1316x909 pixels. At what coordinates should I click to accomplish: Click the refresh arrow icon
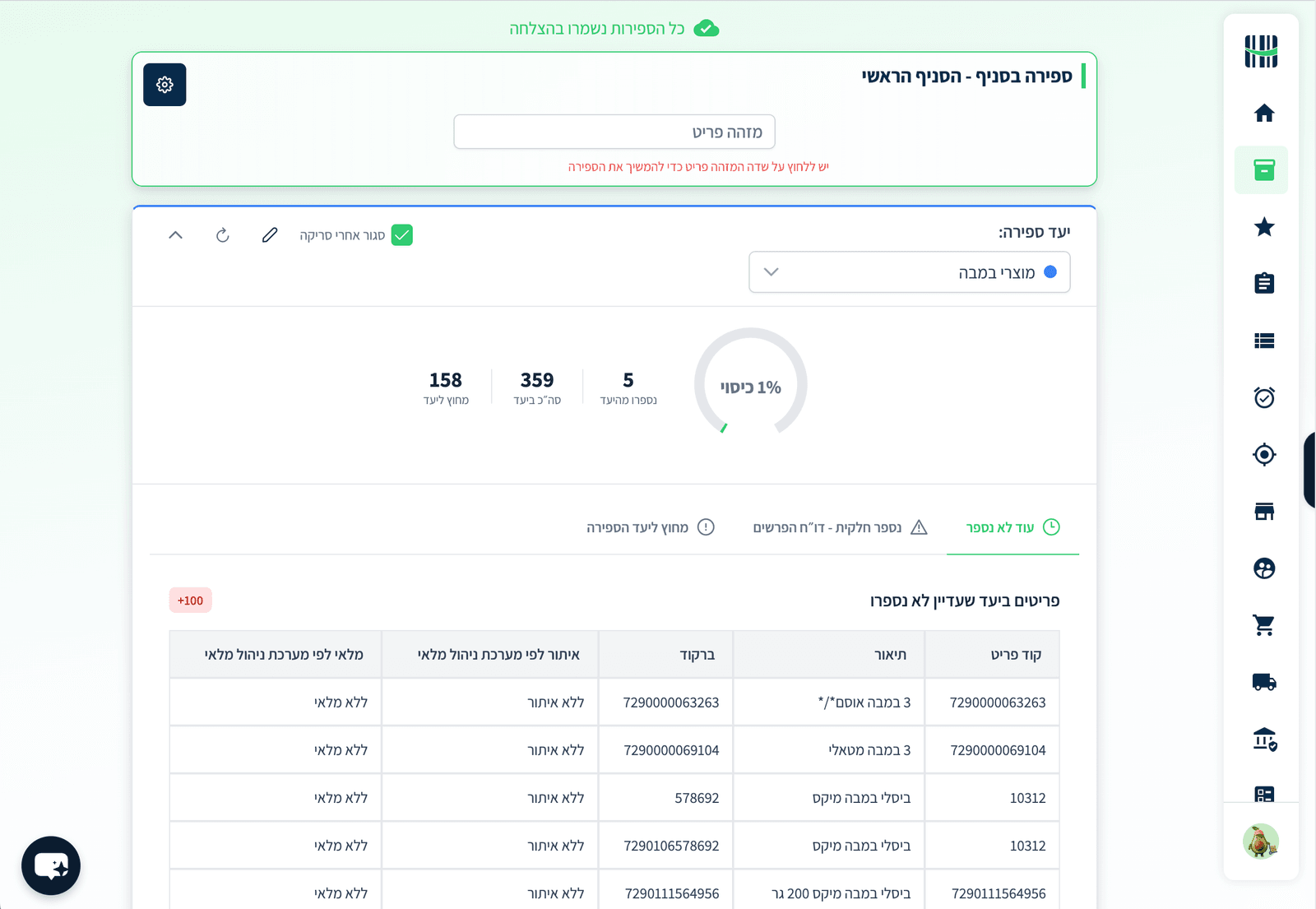point(222,235)
